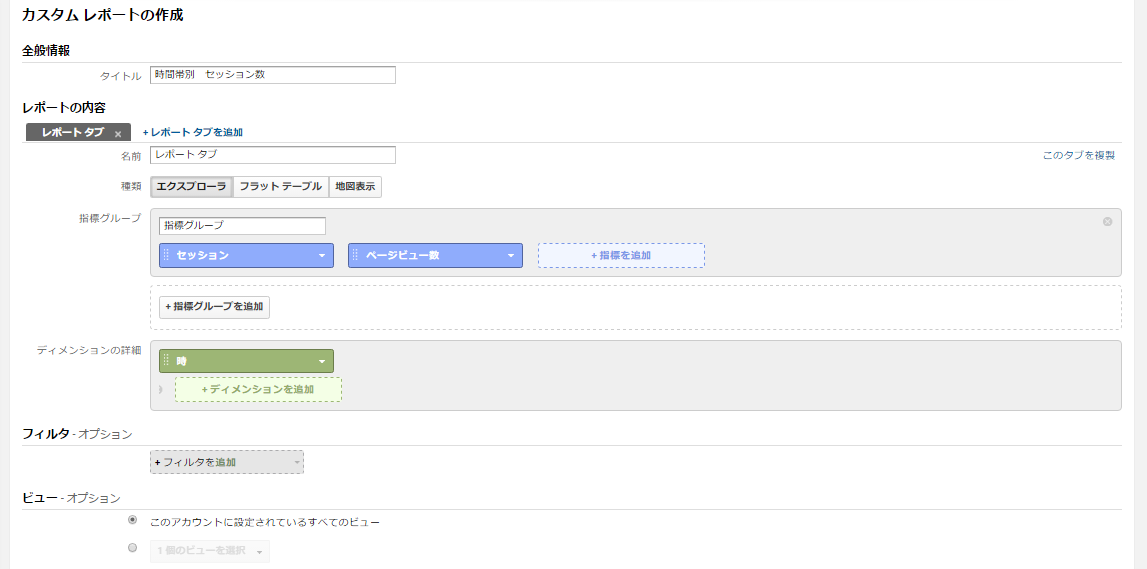Remove the 指標グループ box with its x icon
This screenshot has height=569, width=1147.
1107,222
